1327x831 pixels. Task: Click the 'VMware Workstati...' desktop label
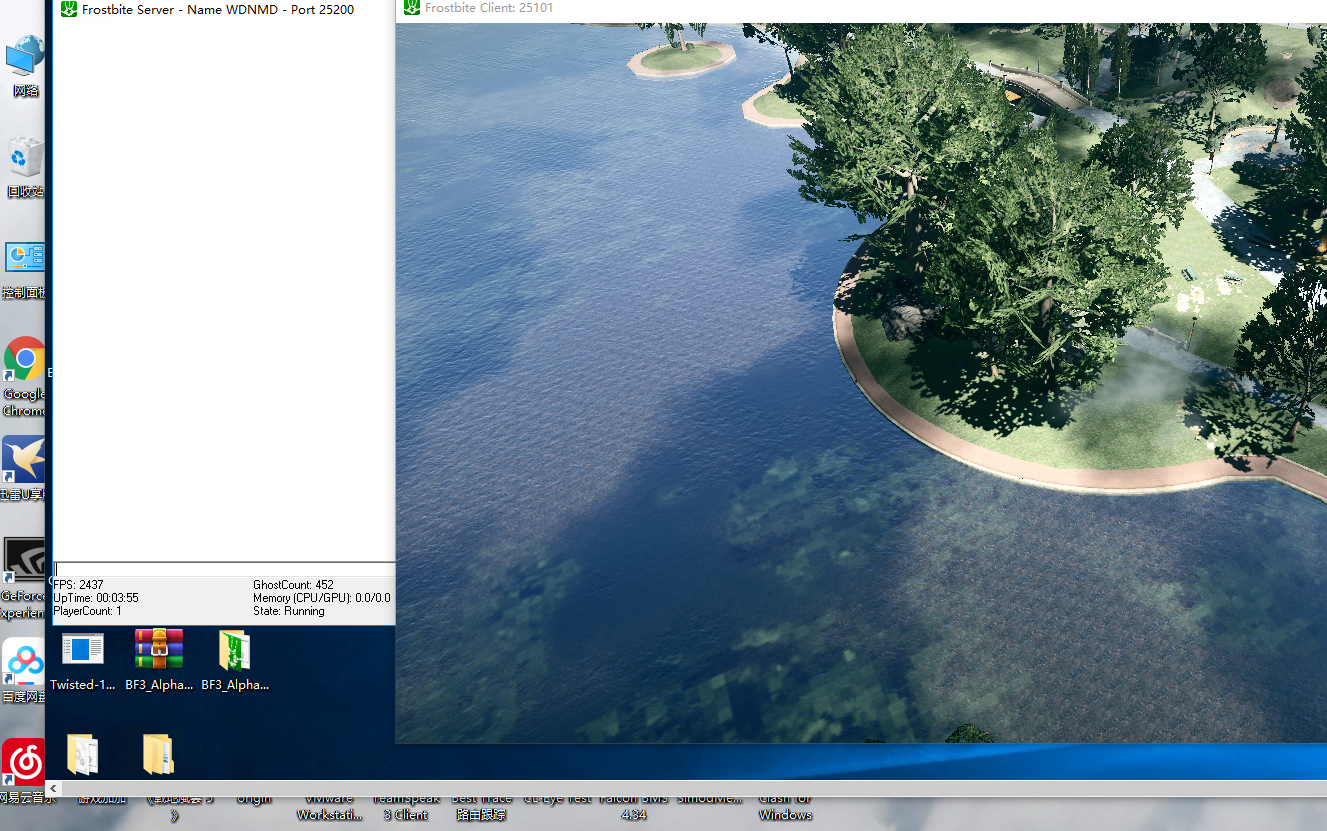coord(330,806)
